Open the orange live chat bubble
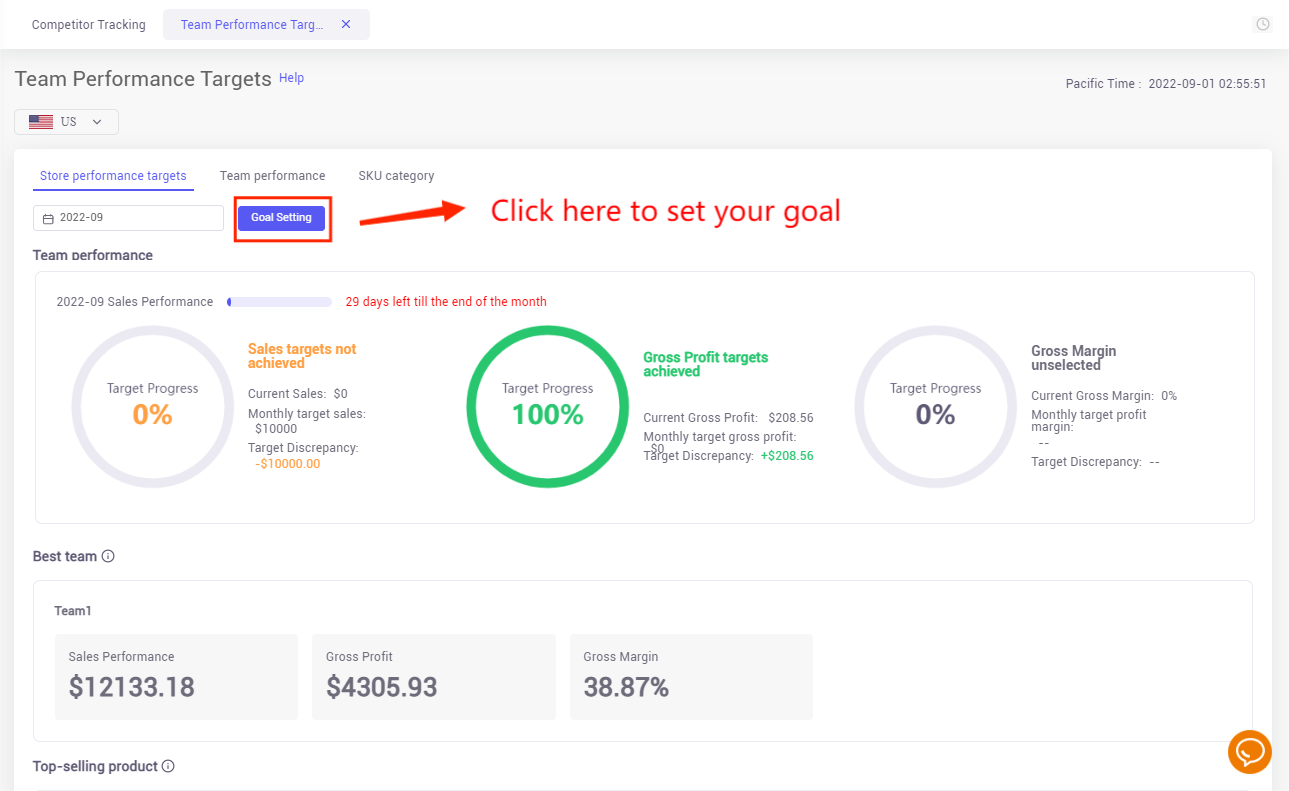The image size is (1289, 791). pyautogui.click(x=1249, y=751)
